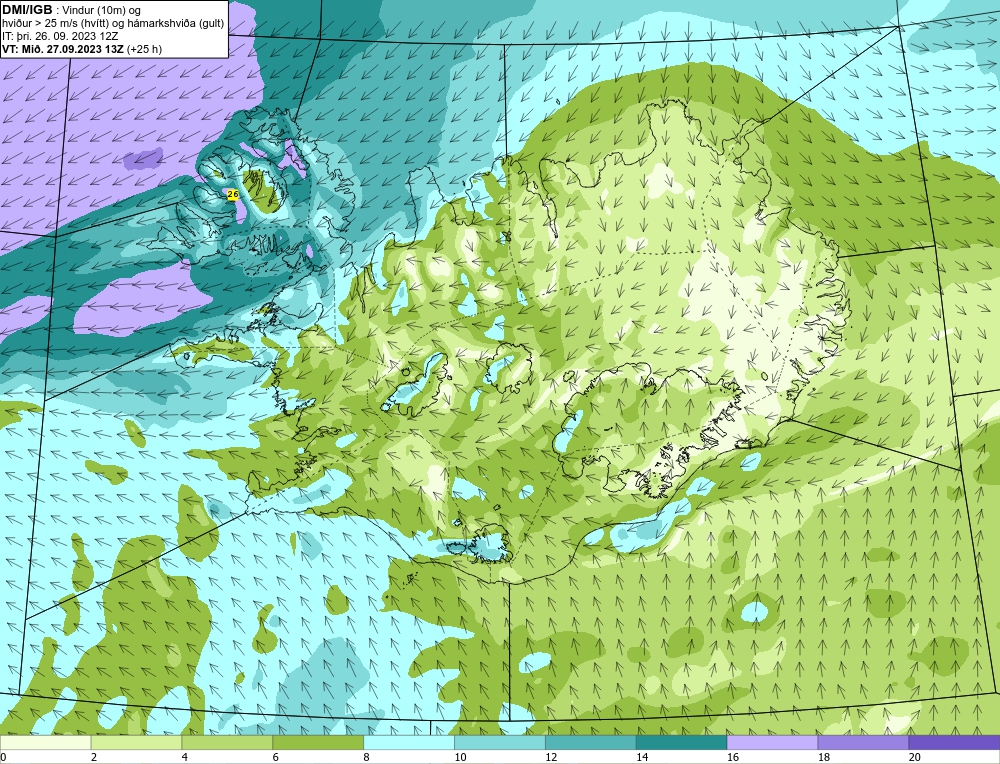This screenshot has height=764, width=1000.
Task: Click the 'Vindur (10m) og' label
Action: pos(102,11)
